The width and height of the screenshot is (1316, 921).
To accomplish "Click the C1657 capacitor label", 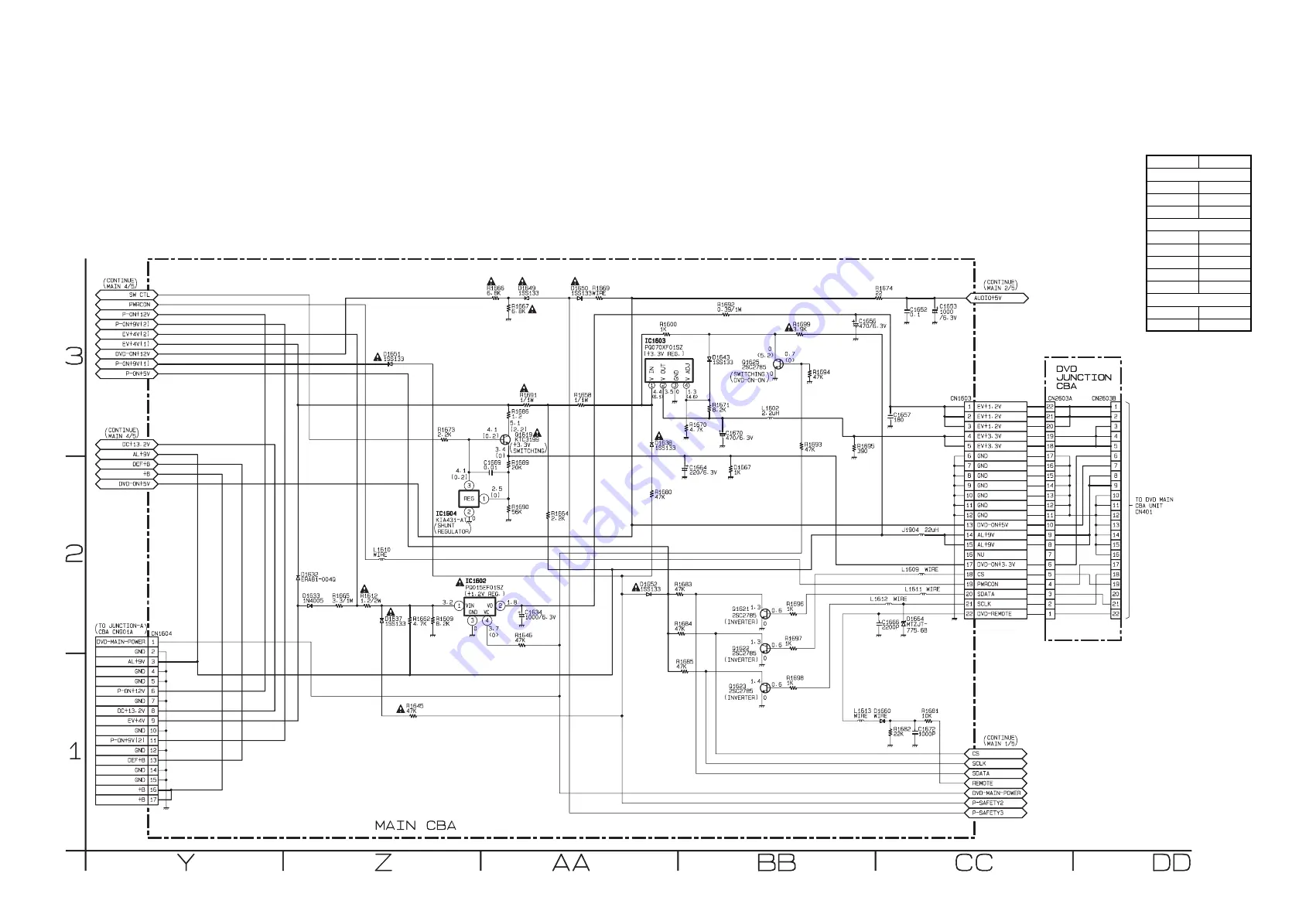I will (x=902, y=417).
